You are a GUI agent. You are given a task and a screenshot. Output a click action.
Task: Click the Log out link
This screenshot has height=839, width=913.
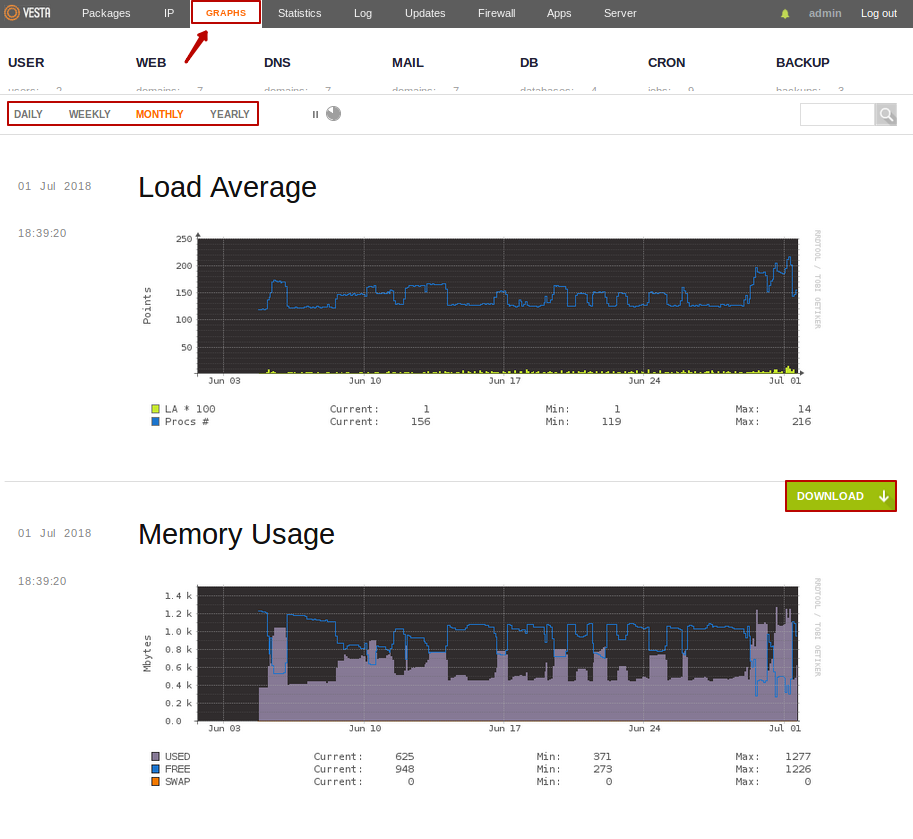coord(879,13)
